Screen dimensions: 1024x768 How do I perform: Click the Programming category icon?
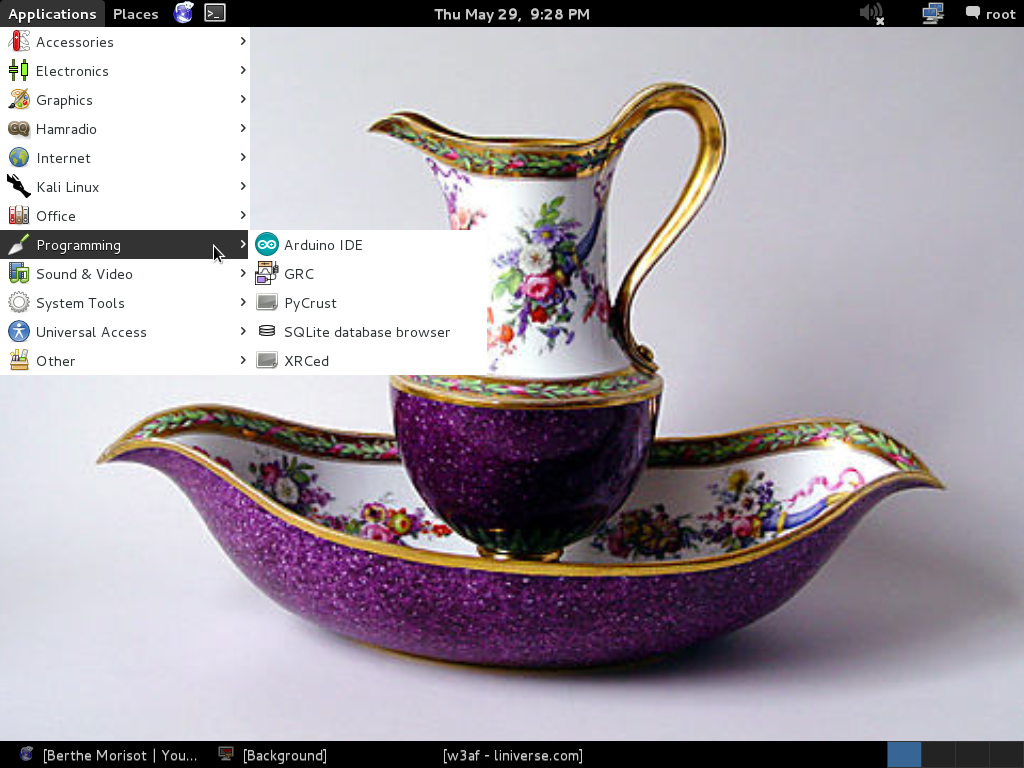pos(19,245)
